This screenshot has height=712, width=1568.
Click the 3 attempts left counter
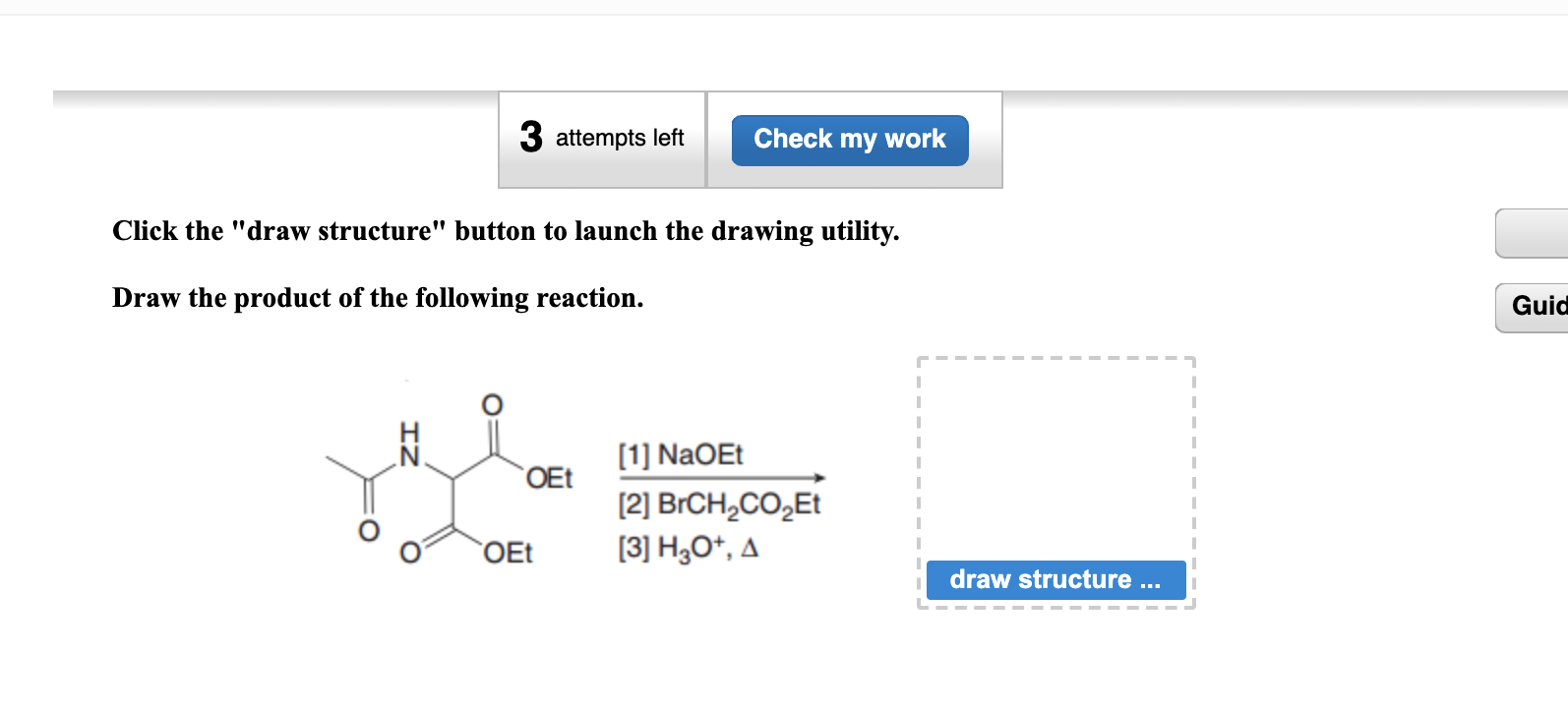point(601,139)
